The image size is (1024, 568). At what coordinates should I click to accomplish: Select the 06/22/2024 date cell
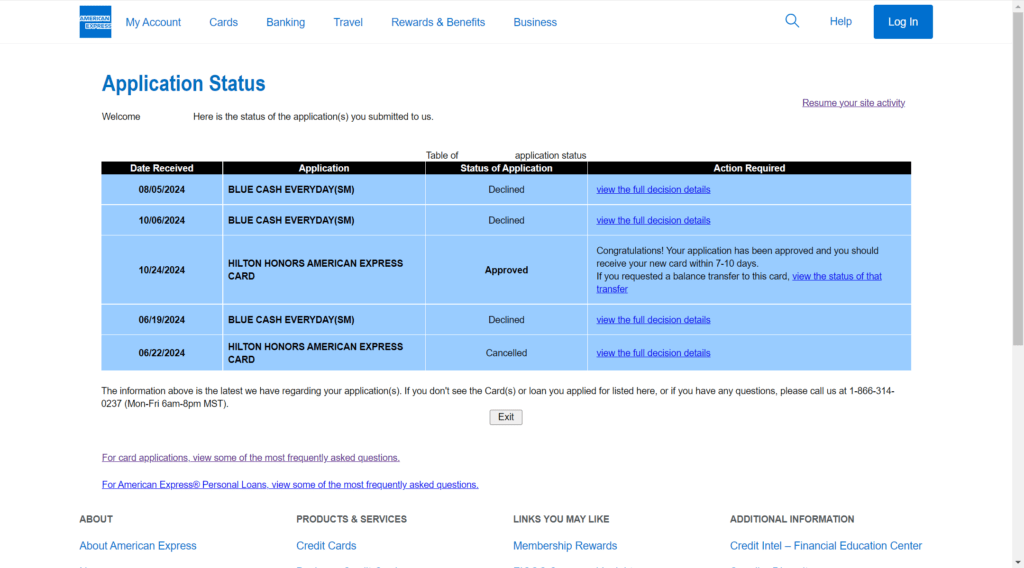pyautogui.click(x=161, y=353)
